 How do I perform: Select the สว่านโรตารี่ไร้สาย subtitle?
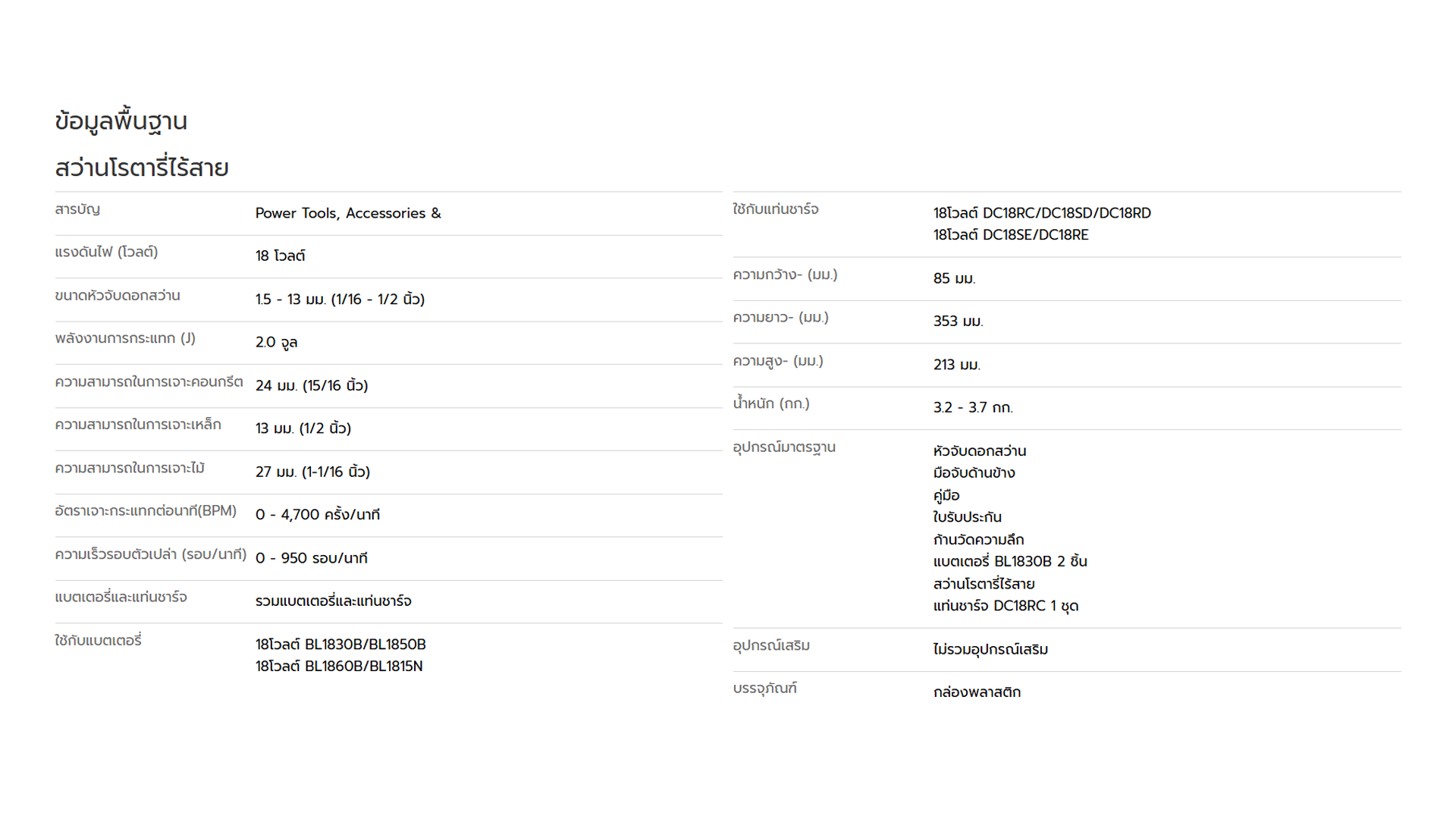click(x=142, y=168)
